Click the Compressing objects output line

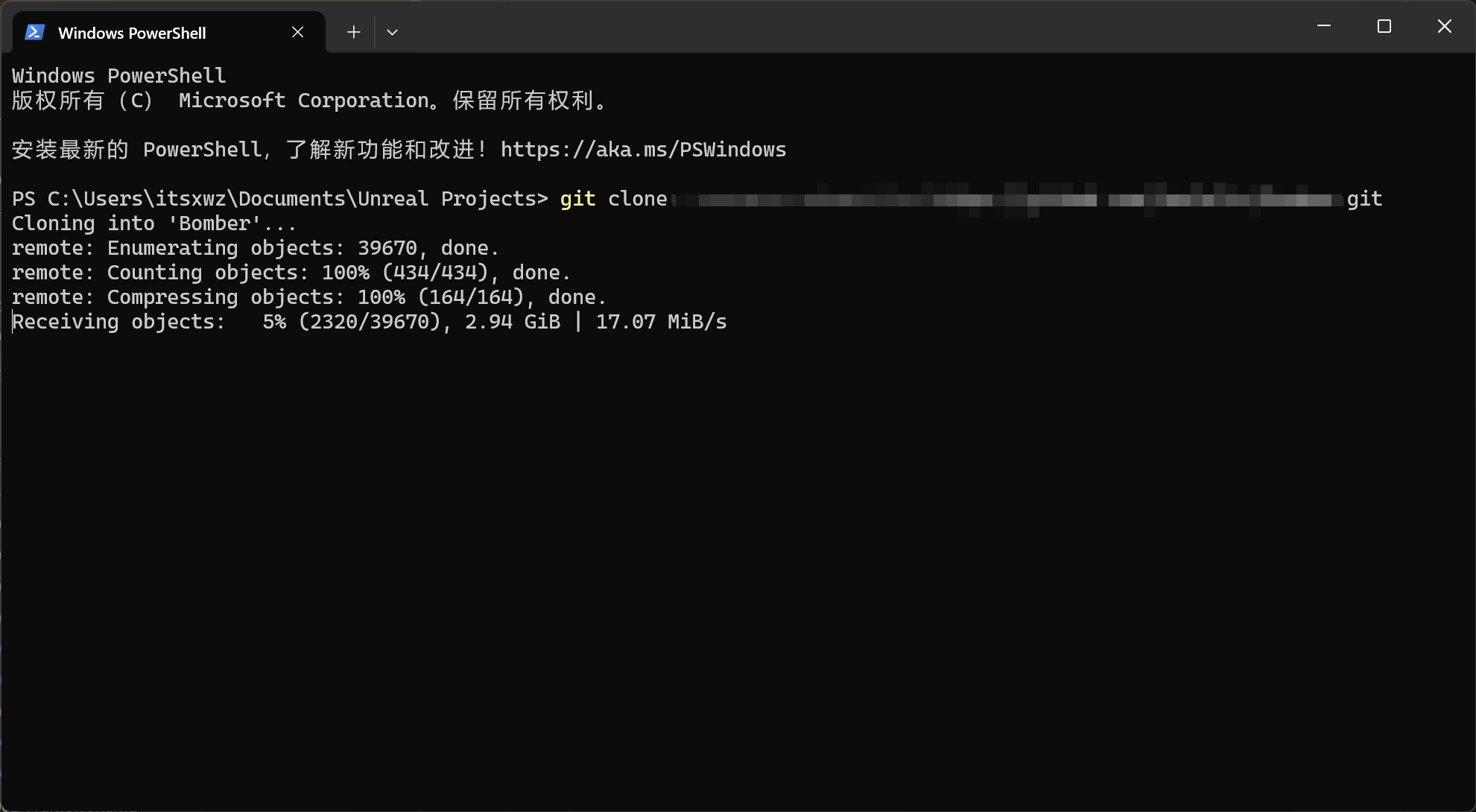(308, 297)
